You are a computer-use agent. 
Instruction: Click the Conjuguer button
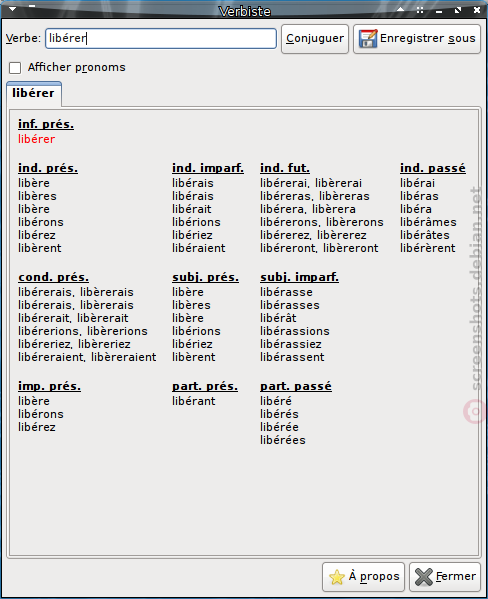click(315, 39)
